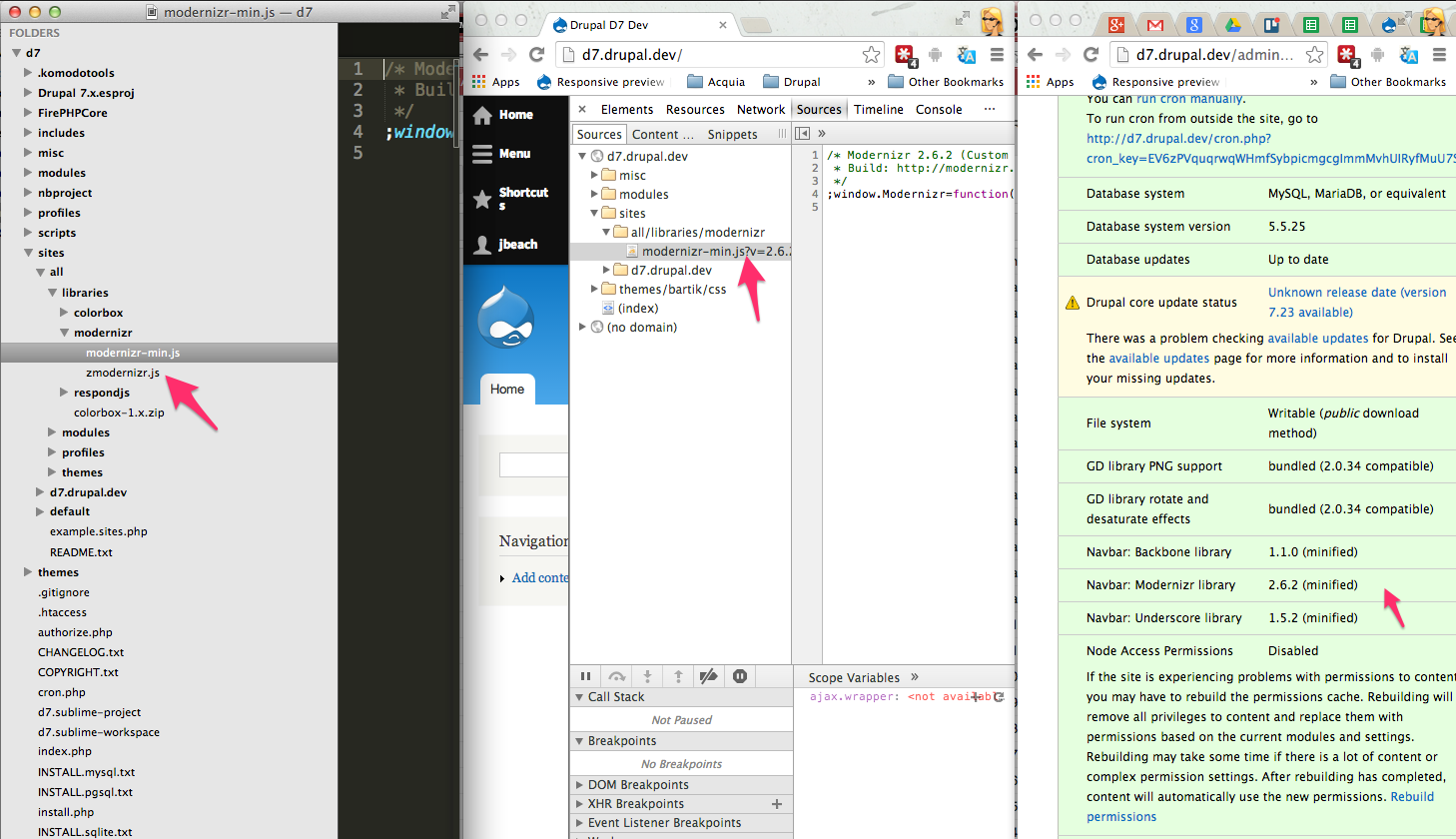1456x839 pixels.
Task: Reload the d7.drupal.dev/admin page in right window
Action: pos(1091,55)
